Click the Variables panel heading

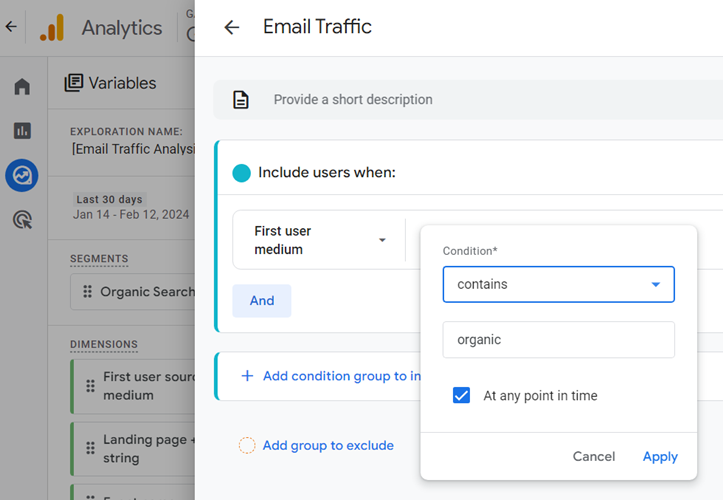point(122,83)
